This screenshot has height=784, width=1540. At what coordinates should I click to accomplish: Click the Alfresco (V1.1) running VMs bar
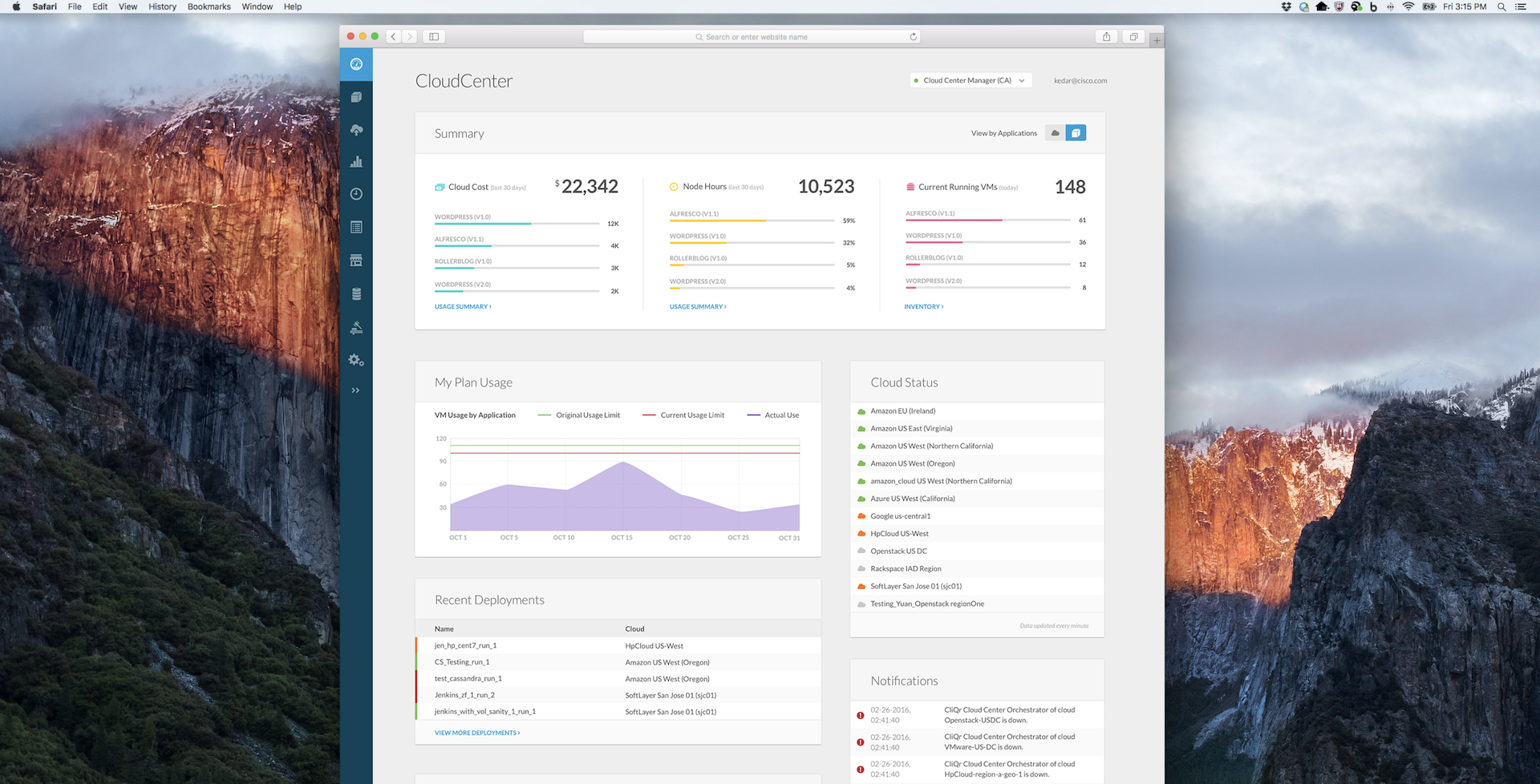click(987, 220)
